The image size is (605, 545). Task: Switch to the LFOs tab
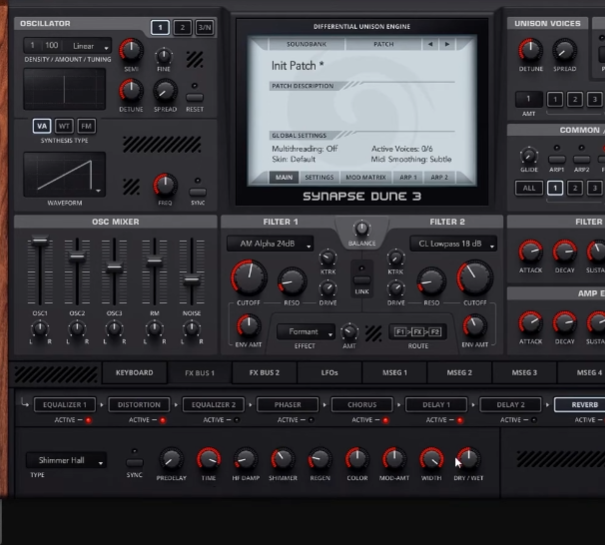pyautogui.click(x=329, y=373)
